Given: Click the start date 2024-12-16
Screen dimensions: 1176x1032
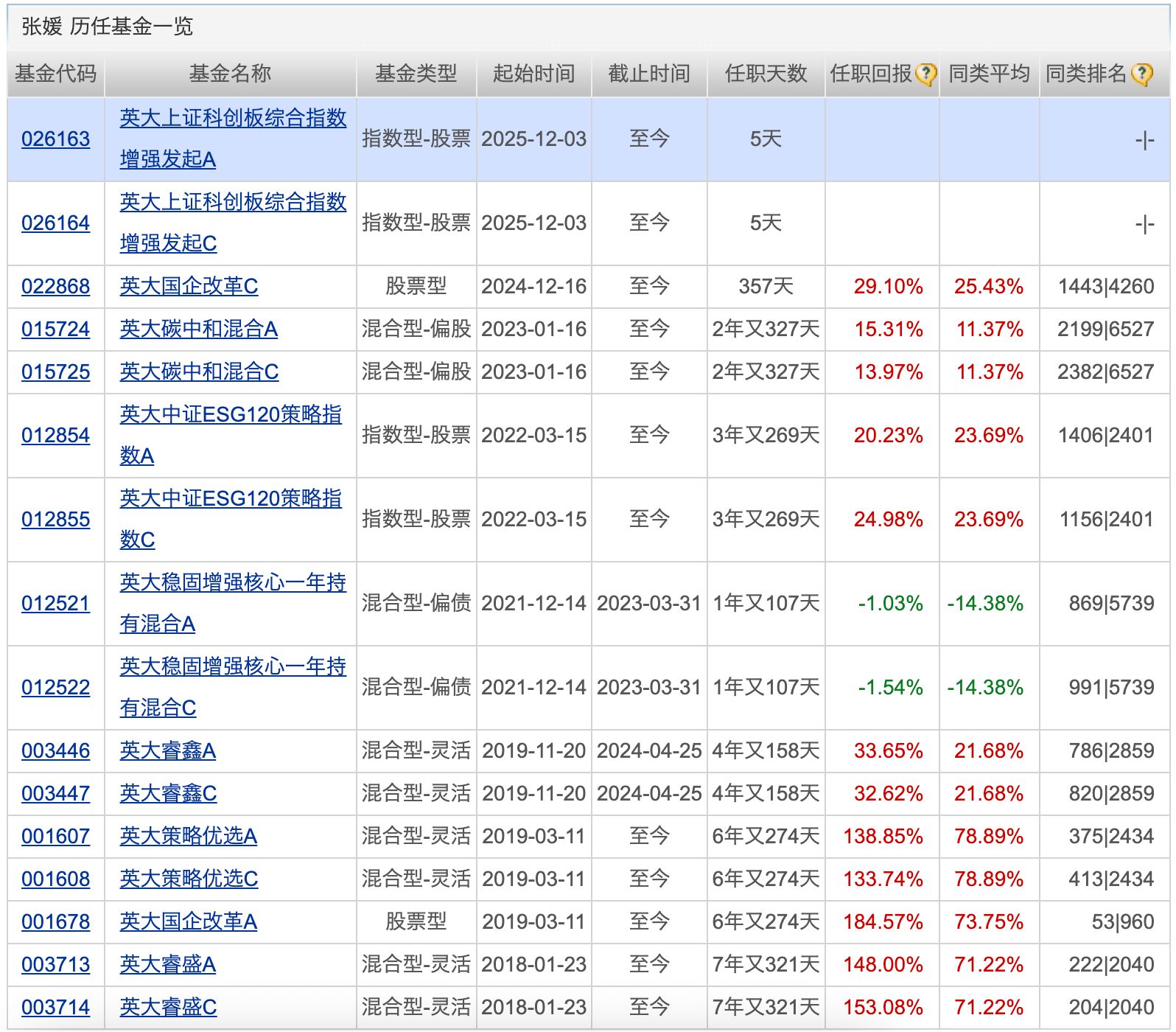Looking at the screenshot, I should 534,286.
